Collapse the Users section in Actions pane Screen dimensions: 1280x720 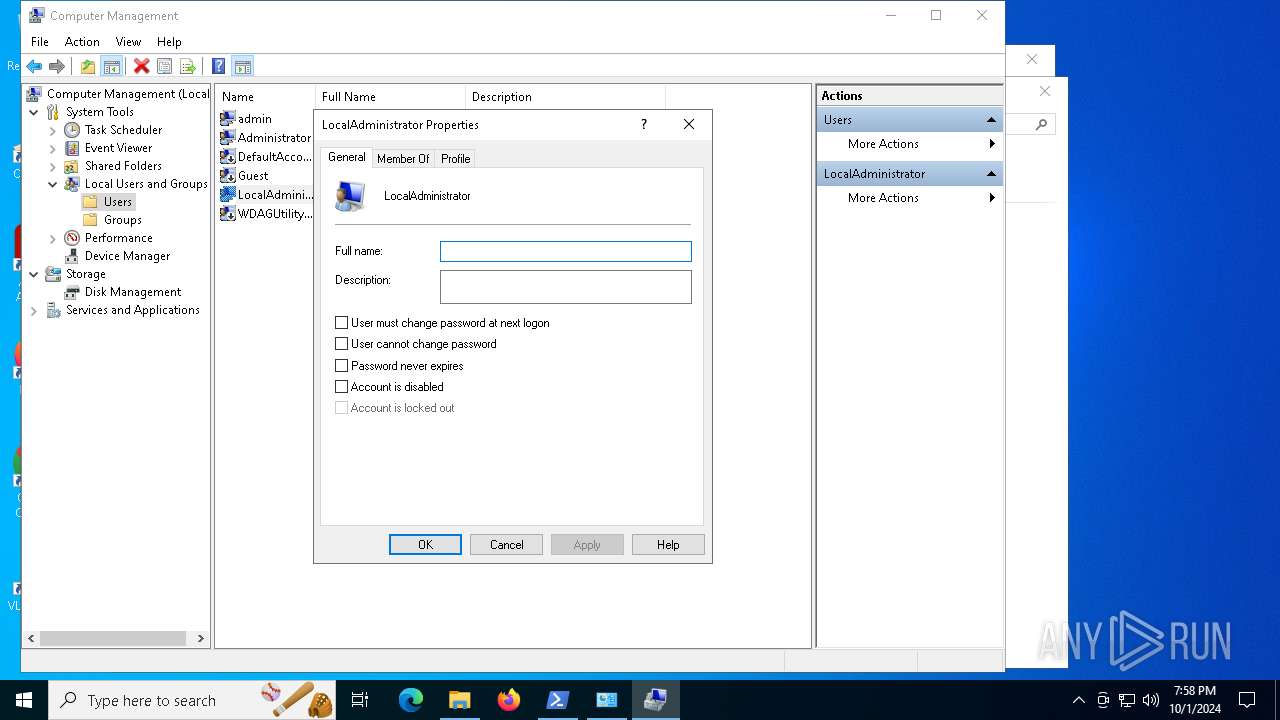click(x=991, y=120)
